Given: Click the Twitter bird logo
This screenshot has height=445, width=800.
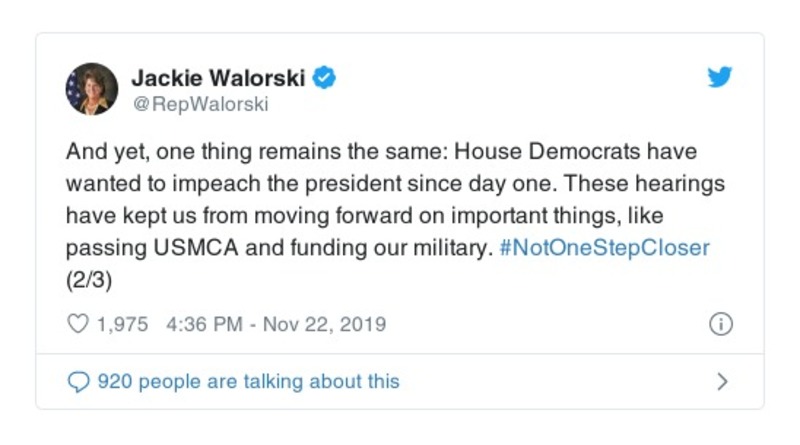Looking at the screenshot, I should click(720, 78).
